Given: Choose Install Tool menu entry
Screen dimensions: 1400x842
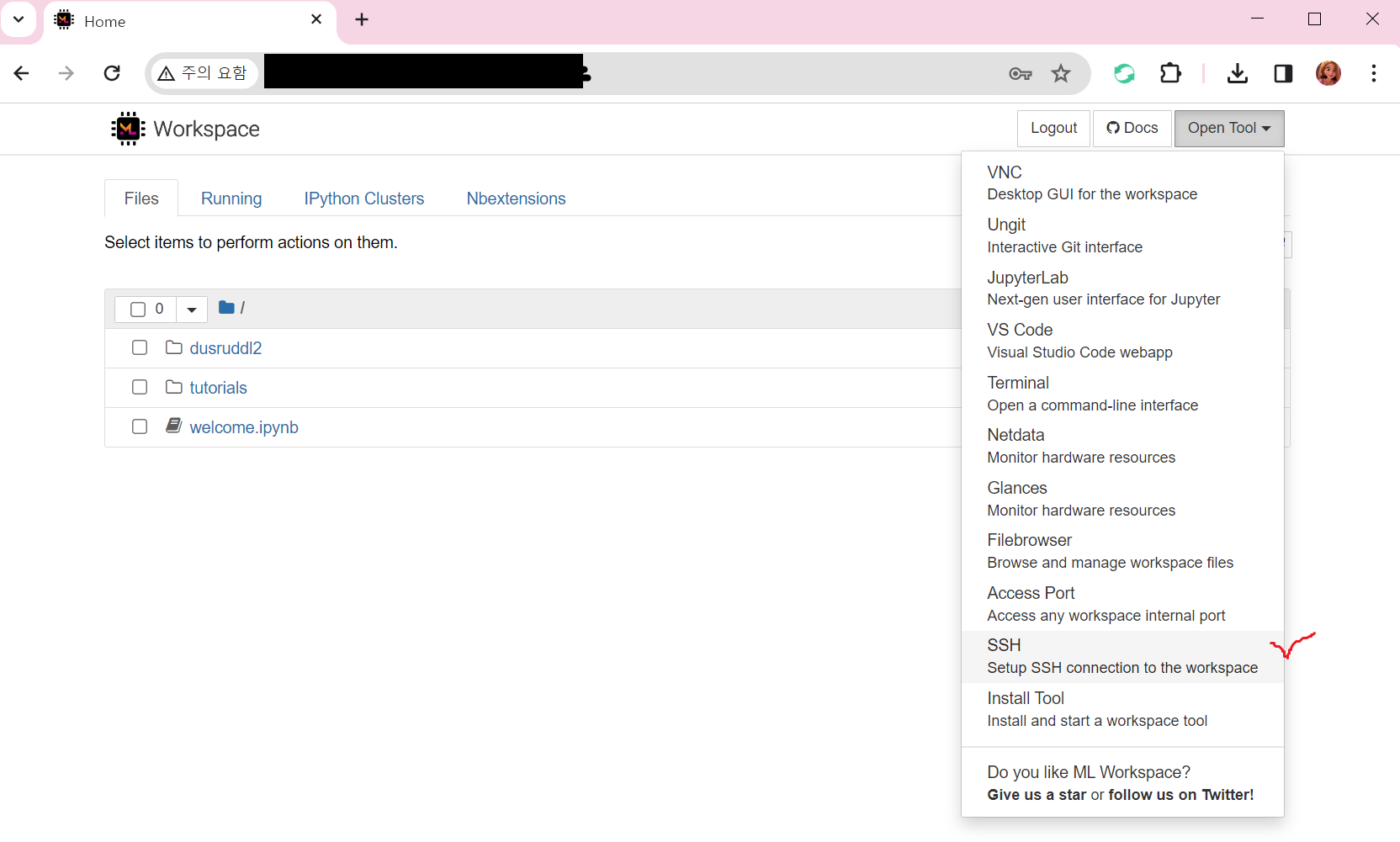Looking at the screenshot, I should pos(1122,709).
